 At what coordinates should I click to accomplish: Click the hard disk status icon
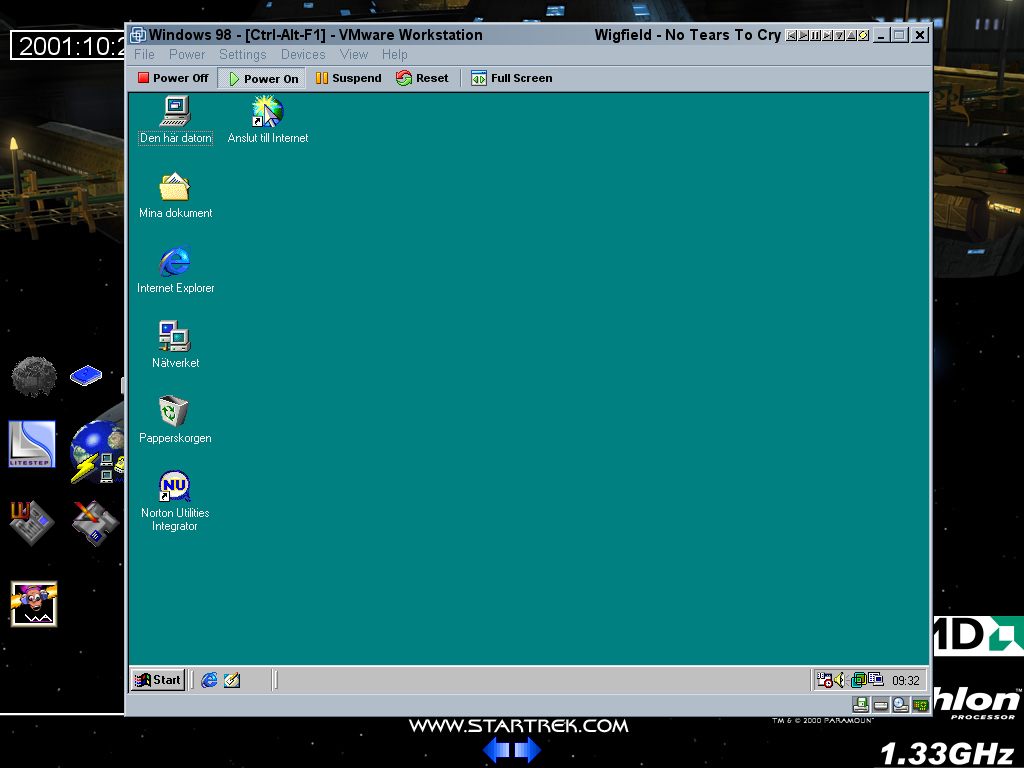pos(881,705)
